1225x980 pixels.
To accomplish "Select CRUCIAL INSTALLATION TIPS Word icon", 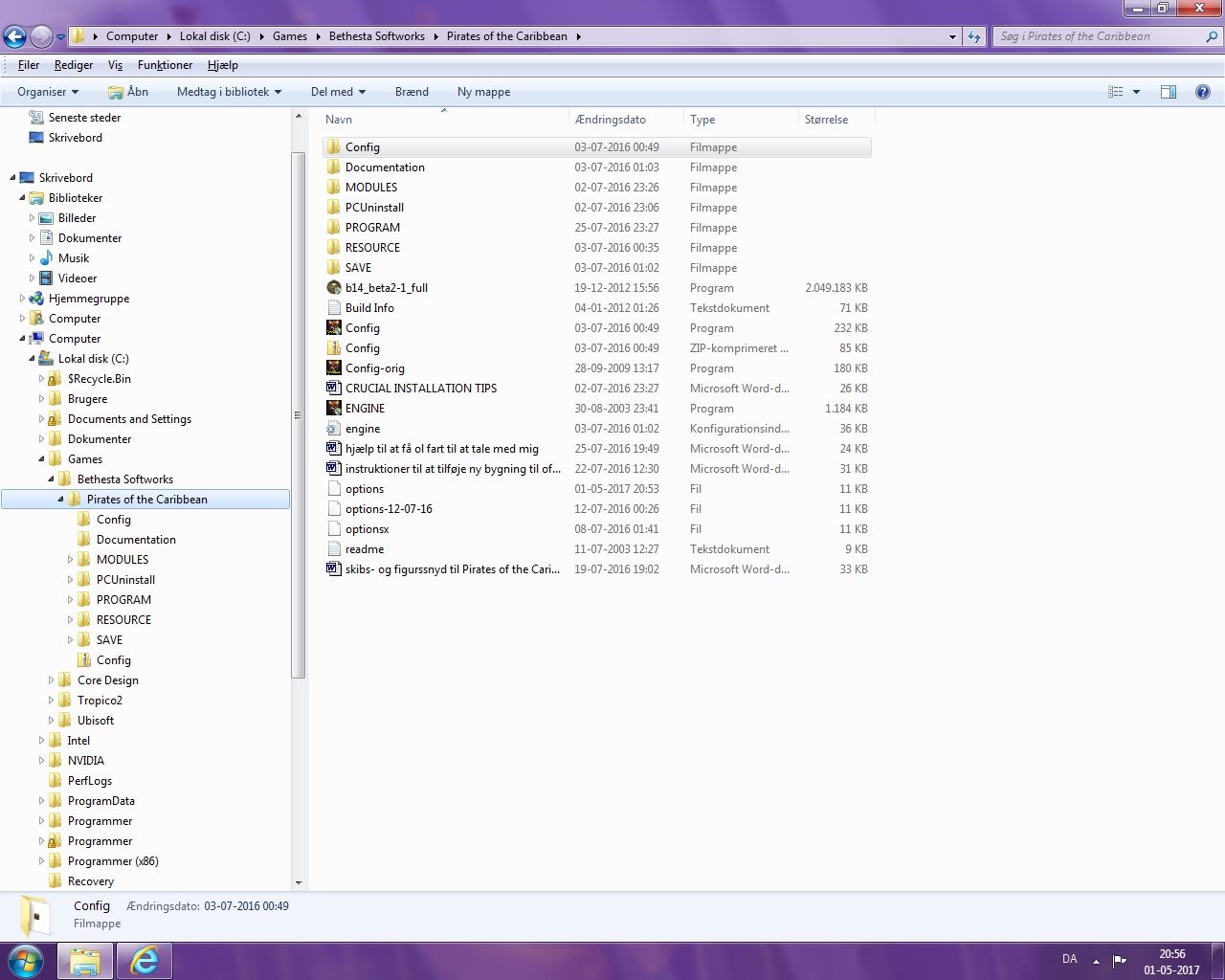I will (x=334, y=389).
